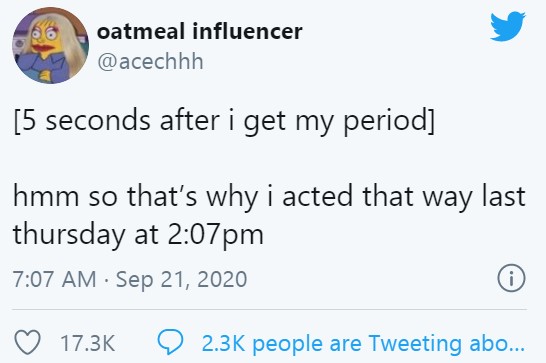The image size is (546, 363).
Task: Click the Twitter bird logo
Action: [x=507, y=26]
